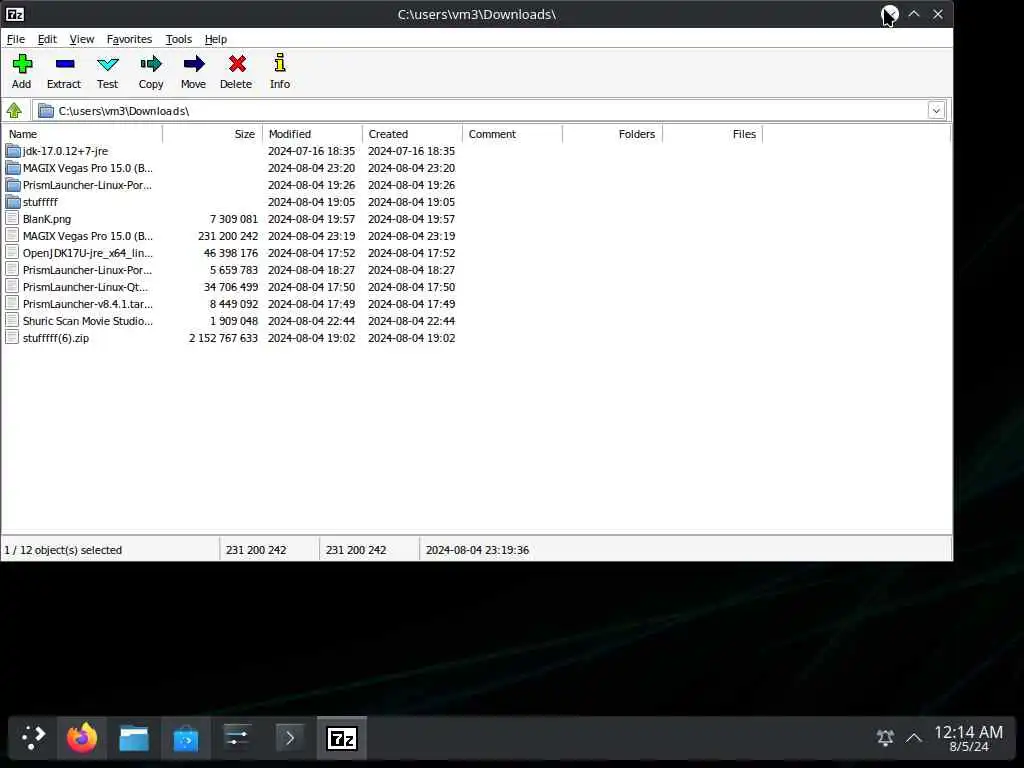Click the Copy toolbar icon
Viewport: 1024px width, 768px height.
coord(151,64)
